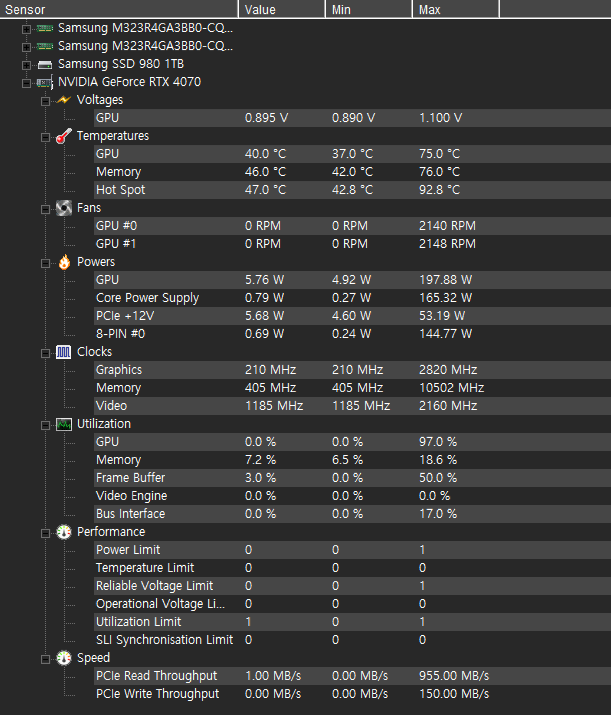This screenshot has width=611, height=715.
Task: Select the Graphics clock row
Action: coord(352,370)
